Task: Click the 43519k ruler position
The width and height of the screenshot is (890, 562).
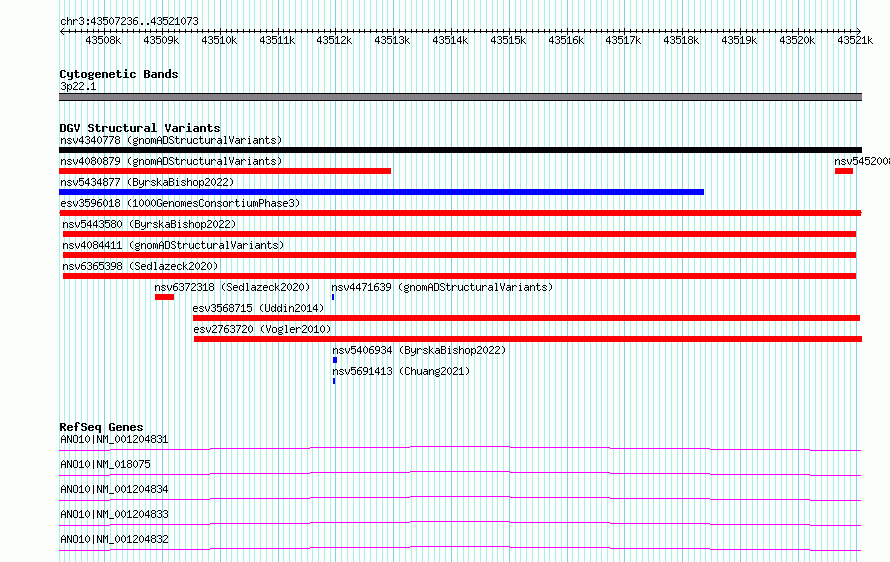Action: click(739, 40)
